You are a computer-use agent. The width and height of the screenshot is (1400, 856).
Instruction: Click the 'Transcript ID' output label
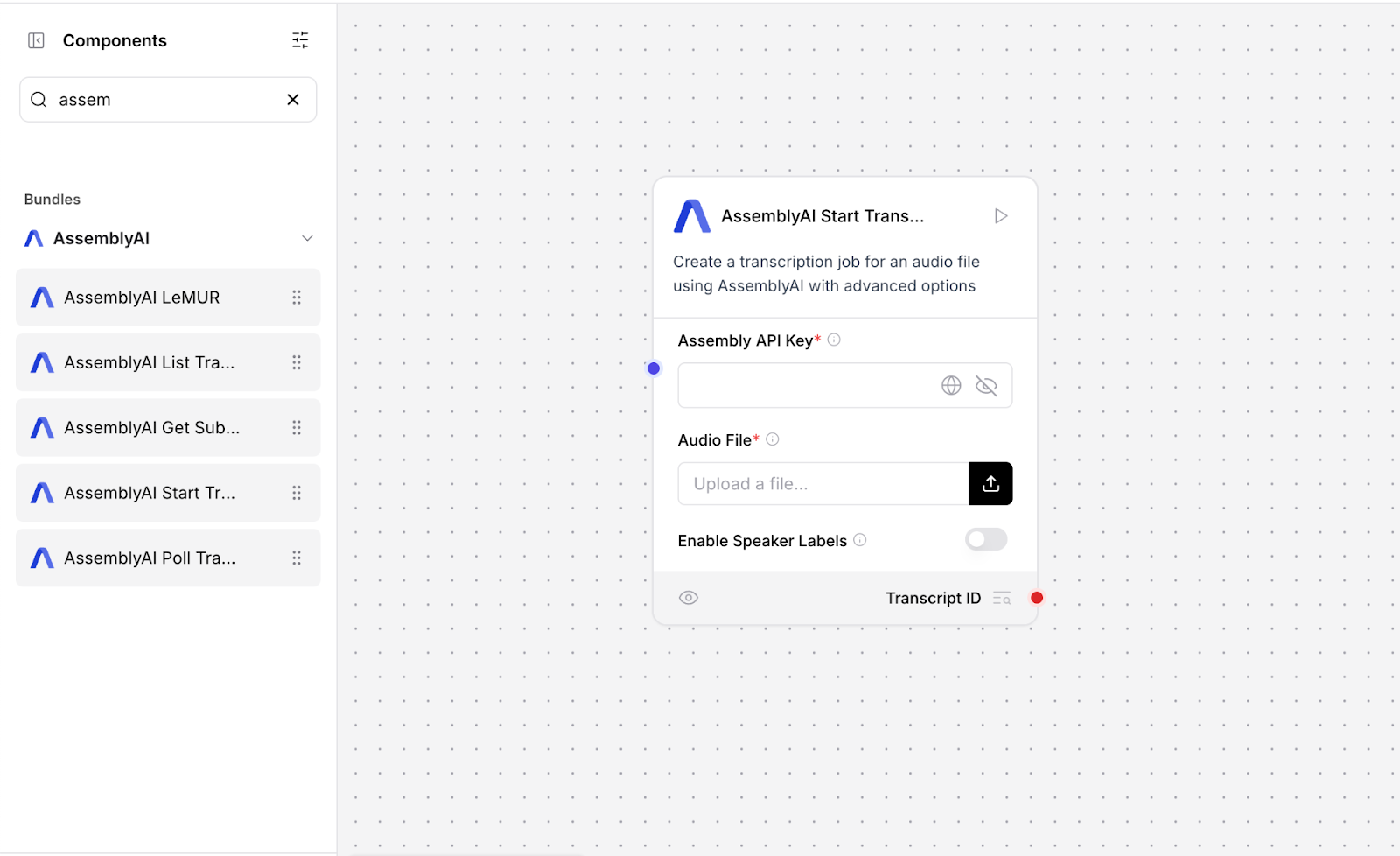[x=933, y=598]
